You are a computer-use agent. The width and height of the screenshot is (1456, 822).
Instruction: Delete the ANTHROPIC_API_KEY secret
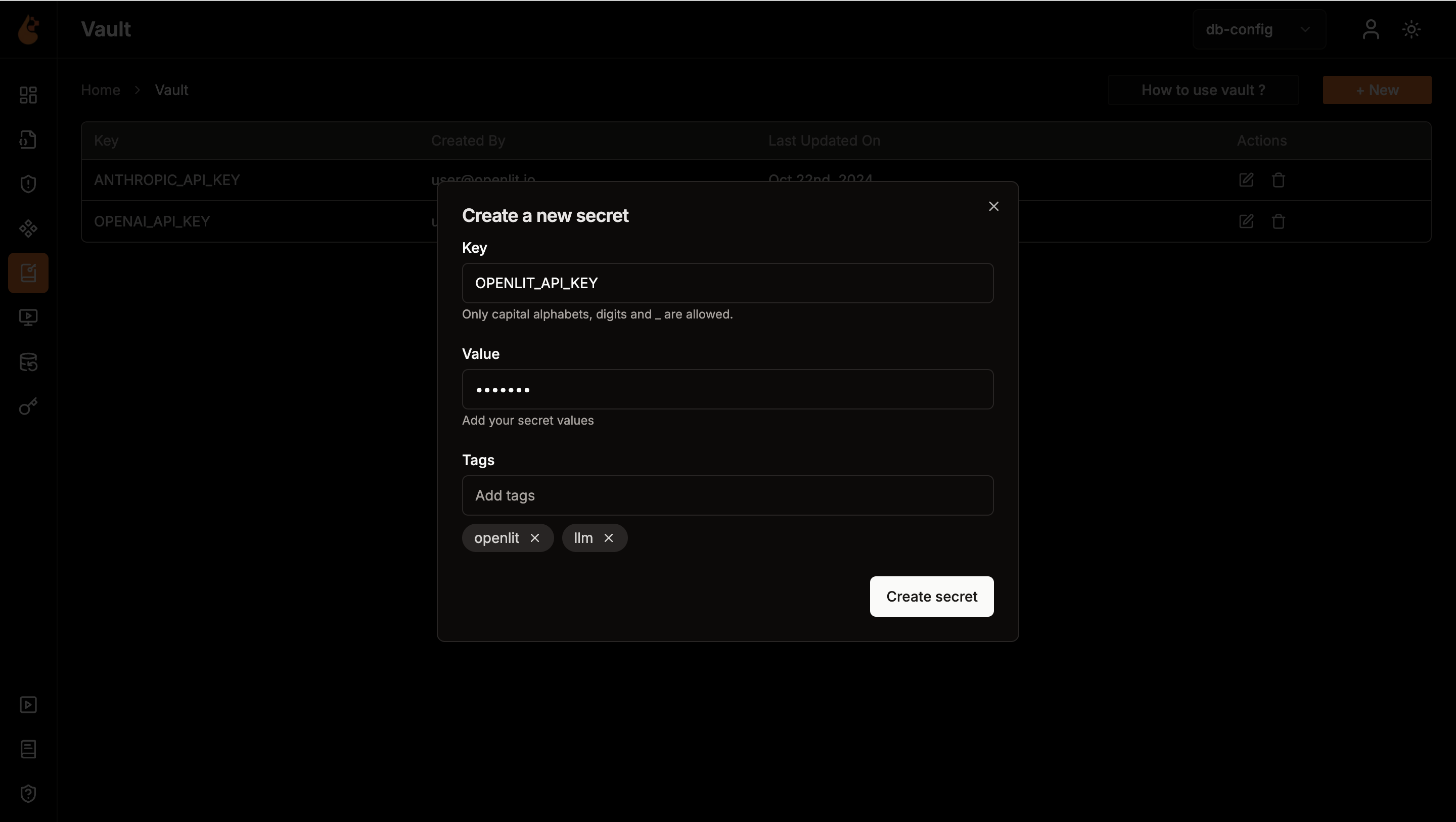pos(1278,180)
